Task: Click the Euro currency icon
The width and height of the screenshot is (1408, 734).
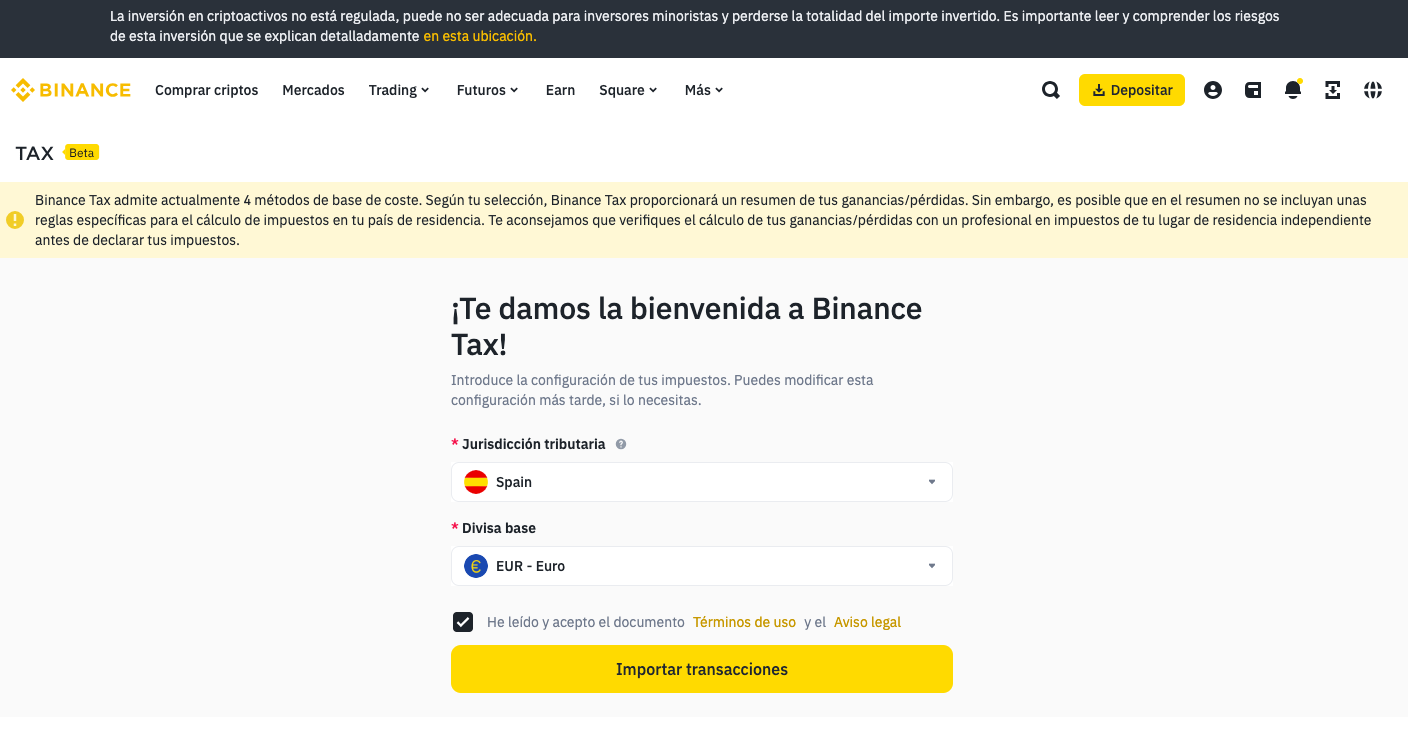Action: coord(476,566)
